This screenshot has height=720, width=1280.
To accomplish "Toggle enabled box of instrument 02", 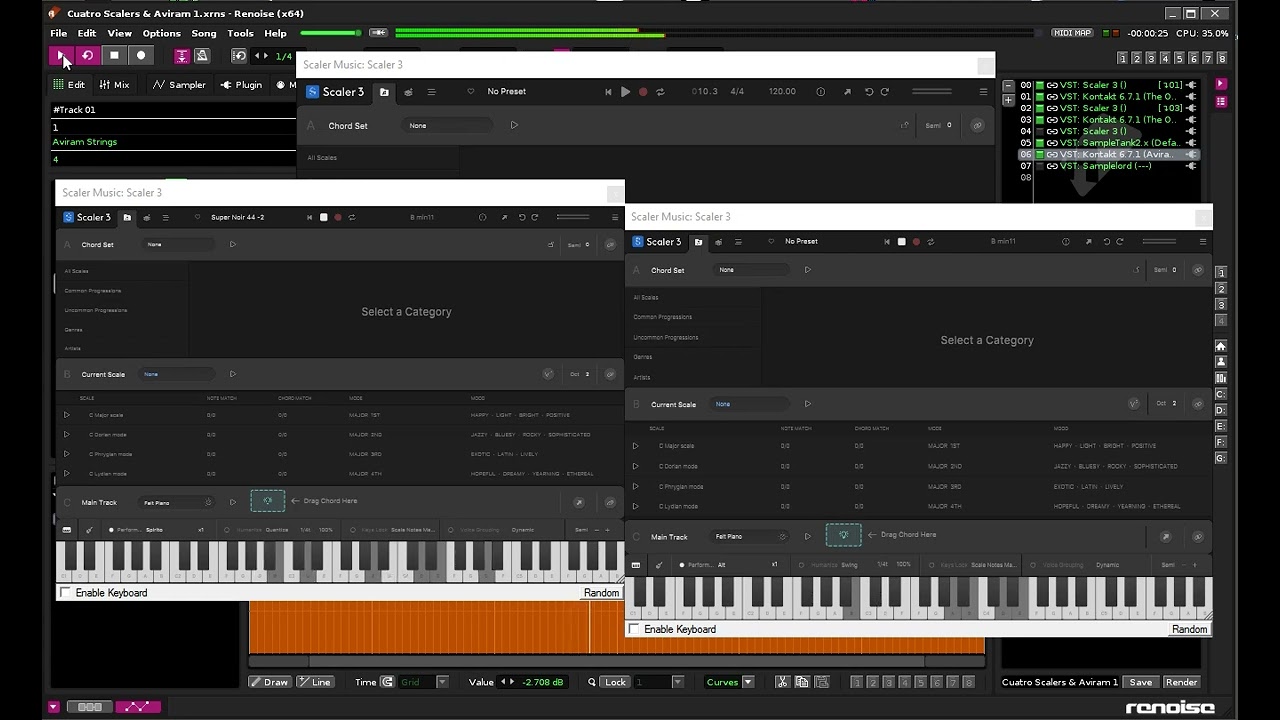I will [x=1040, y=108].
